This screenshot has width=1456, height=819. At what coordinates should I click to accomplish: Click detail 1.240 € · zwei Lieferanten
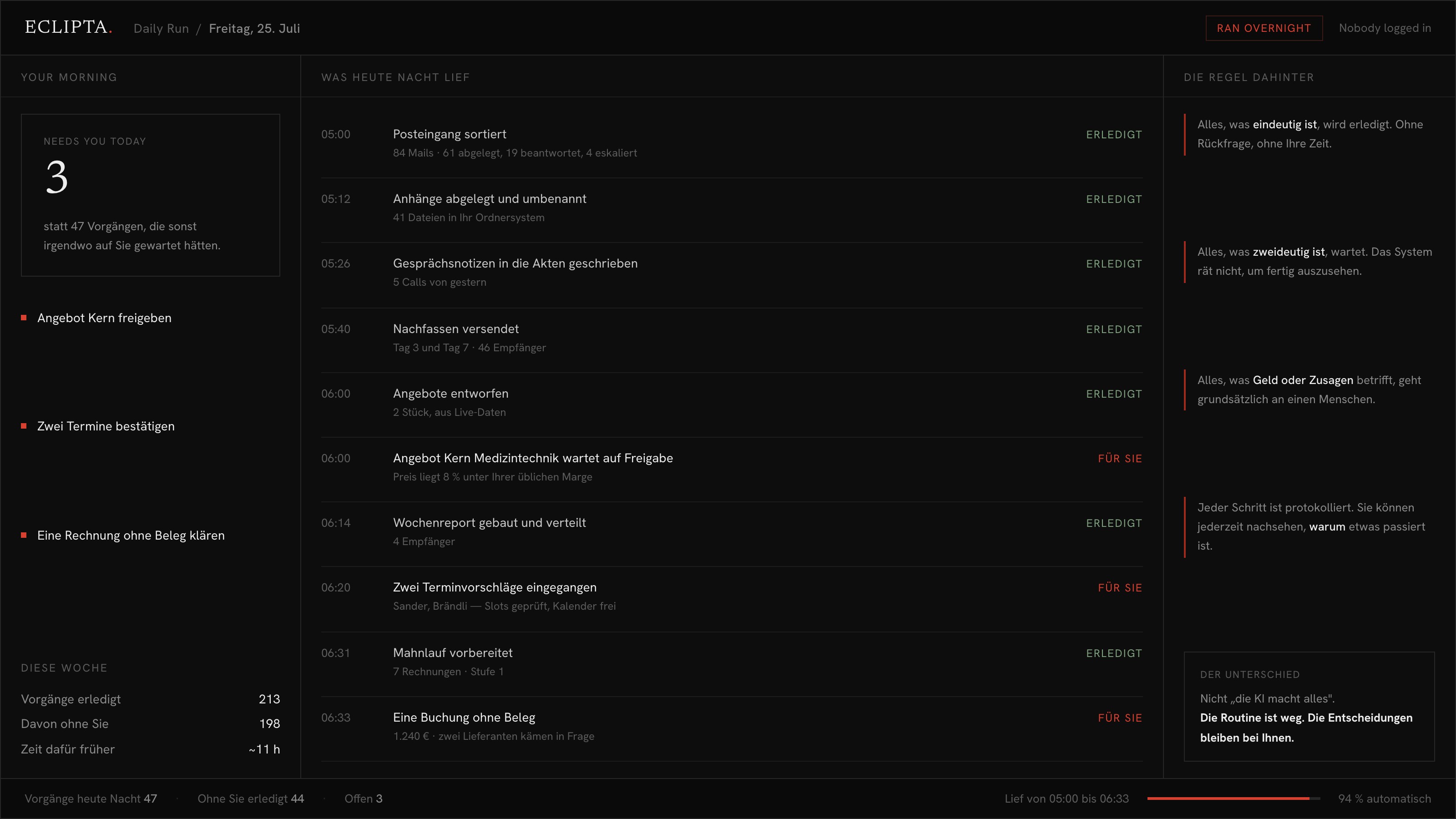tap(493, 737)
